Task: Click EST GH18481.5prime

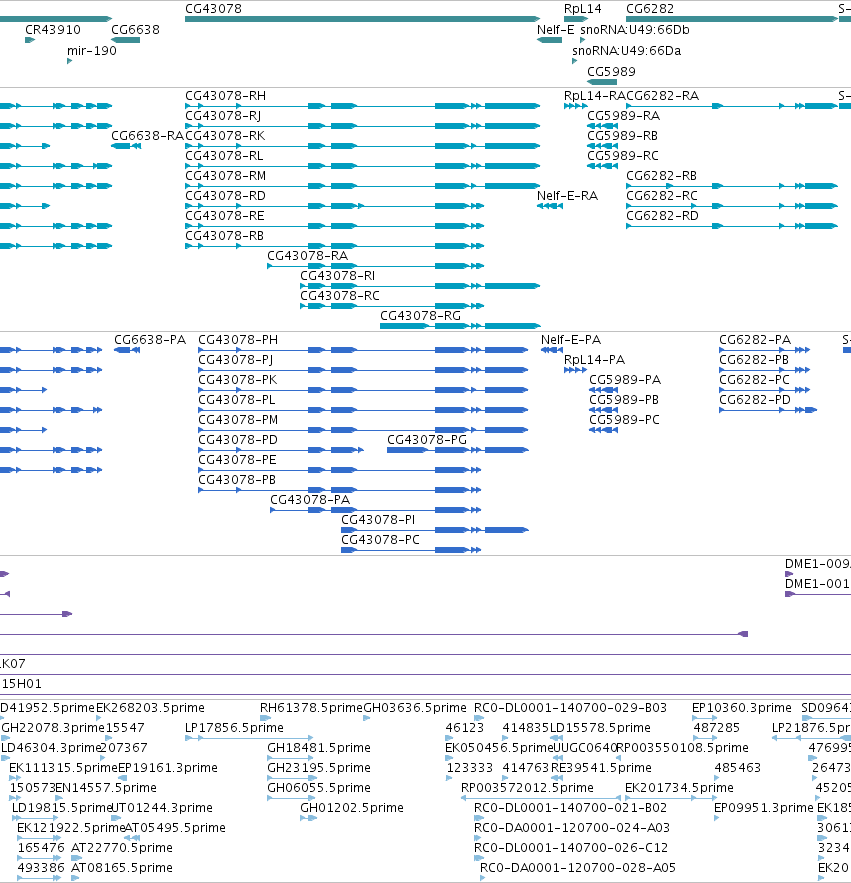Action: point(319,748)
